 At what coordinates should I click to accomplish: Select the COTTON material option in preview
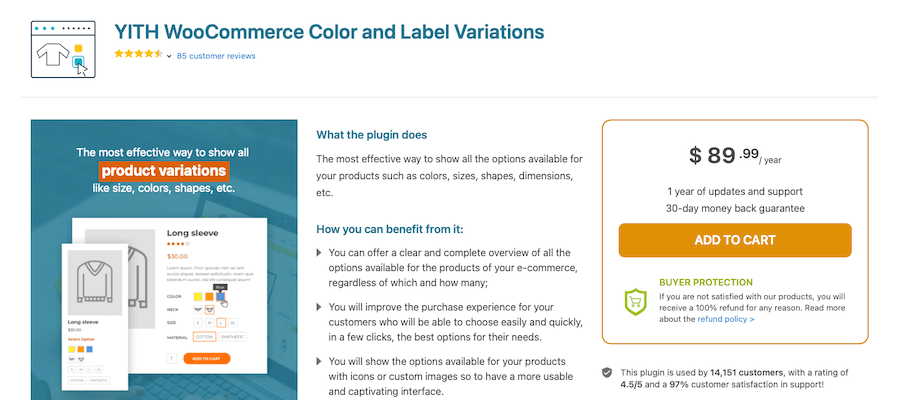pyautogui.click(x=204, y=337)
